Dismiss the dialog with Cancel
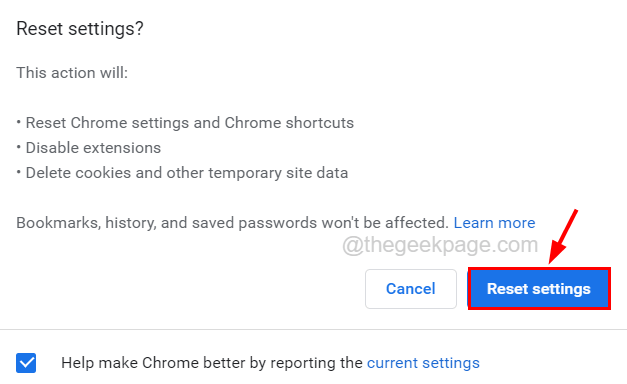Screen dimensions: 627x384 pyautogui.click(x=411, y=288)
